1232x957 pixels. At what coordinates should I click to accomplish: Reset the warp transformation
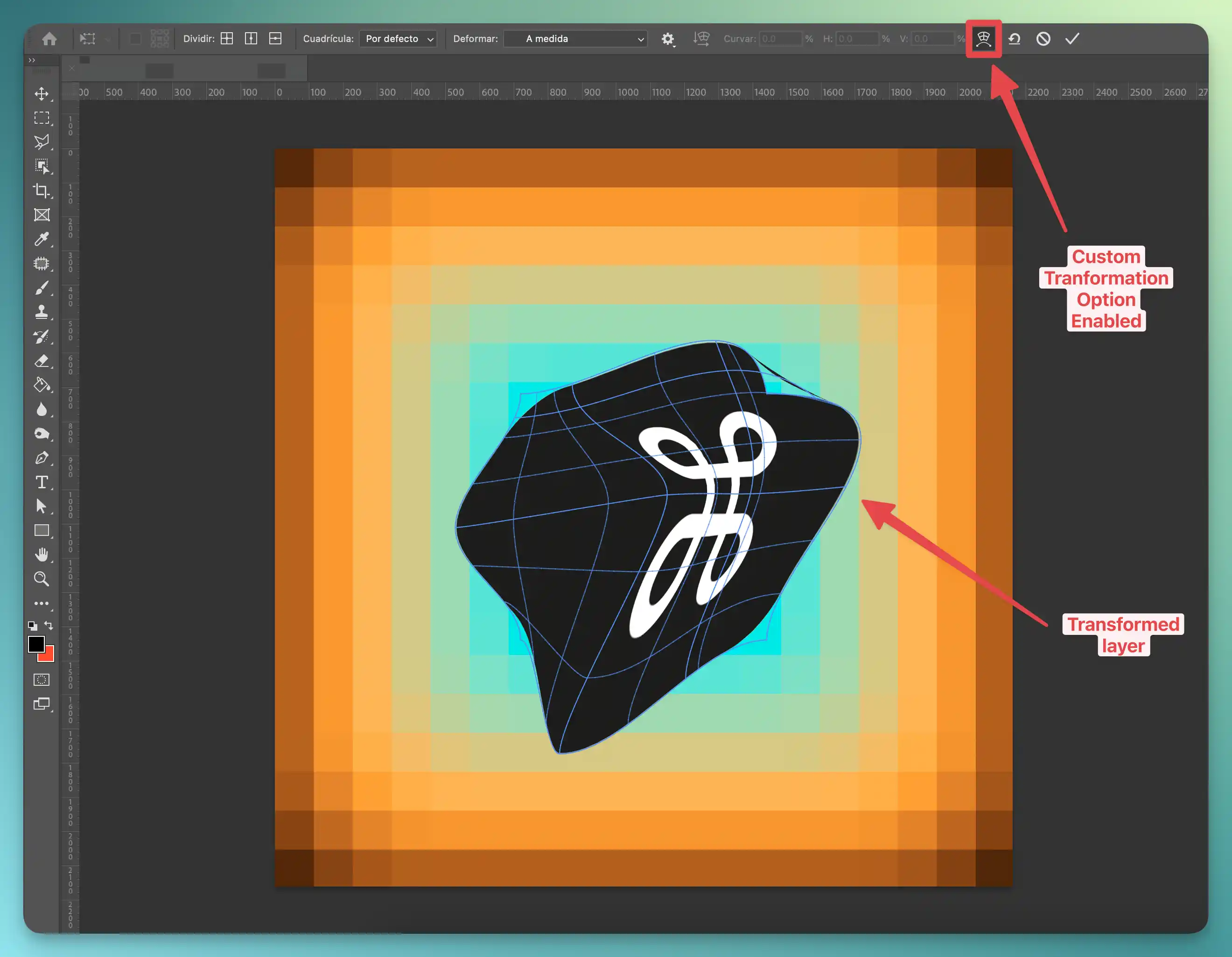pyautogui.click(x=1014, y=39)
